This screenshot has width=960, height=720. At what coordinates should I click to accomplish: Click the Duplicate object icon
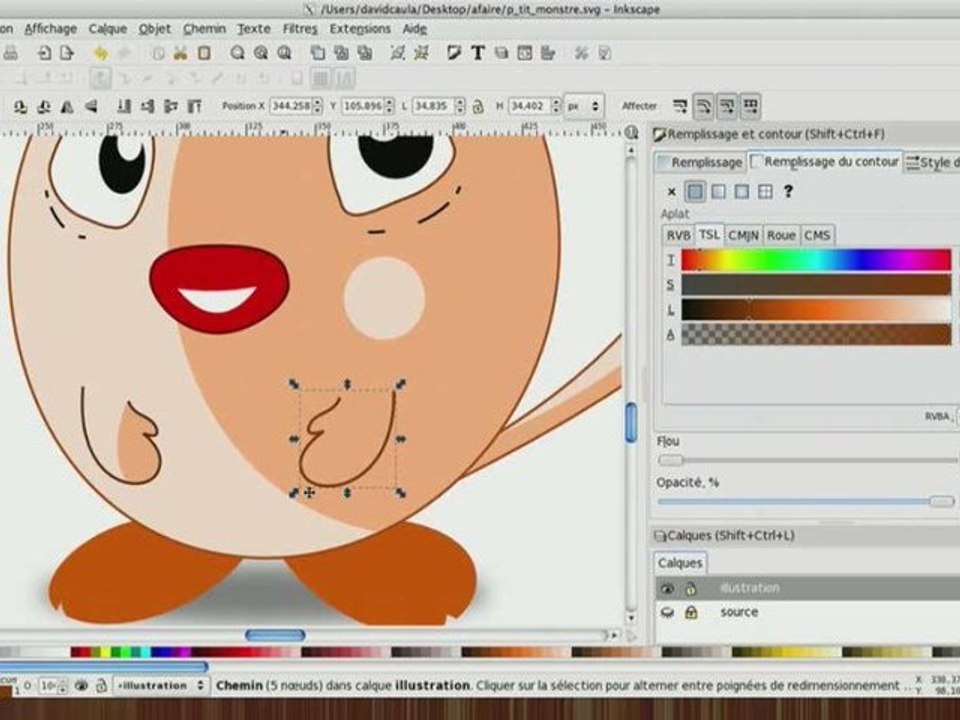pos(317,54)
